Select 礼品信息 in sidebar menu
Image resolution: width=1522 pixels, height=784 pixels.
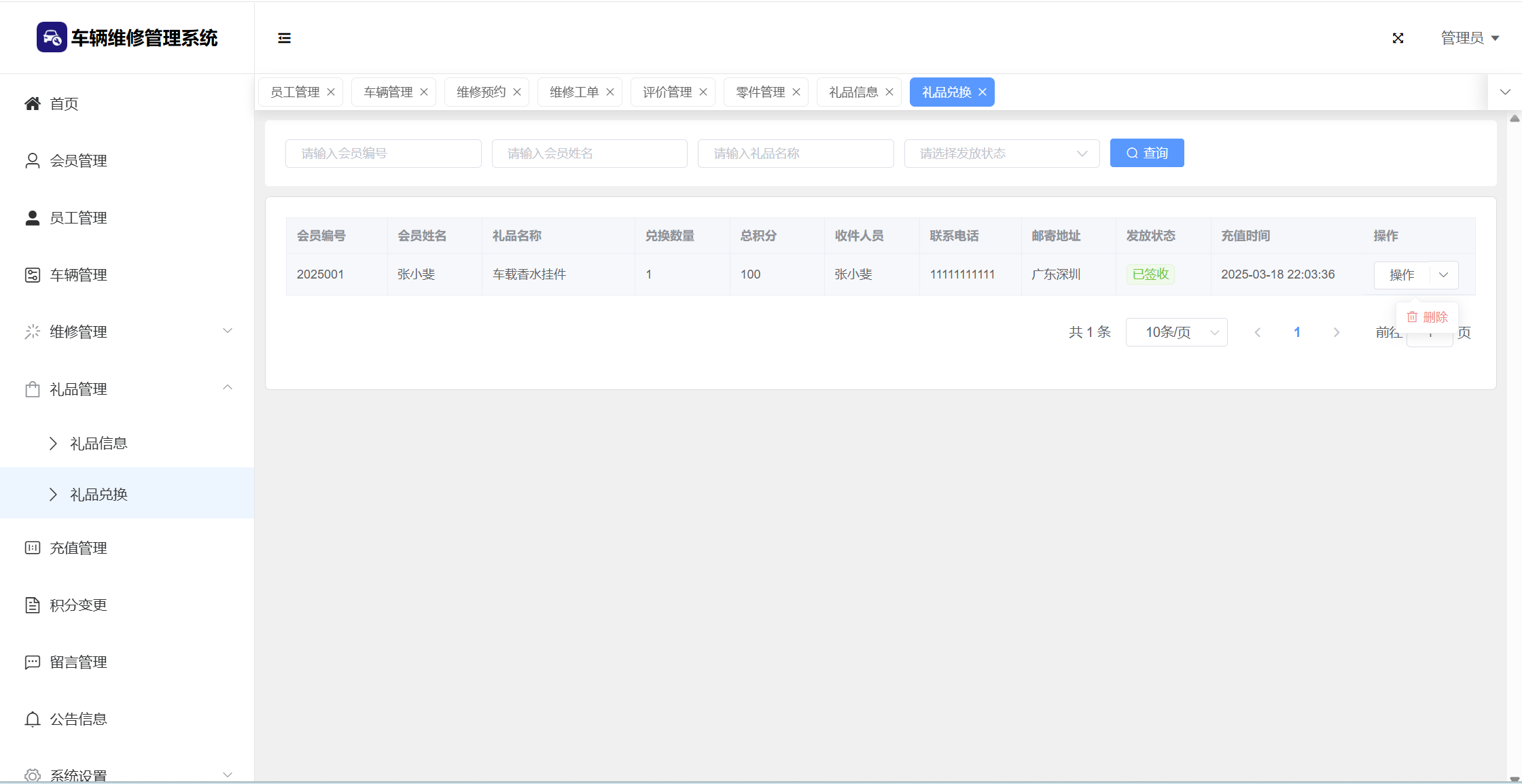pos(99,444)
